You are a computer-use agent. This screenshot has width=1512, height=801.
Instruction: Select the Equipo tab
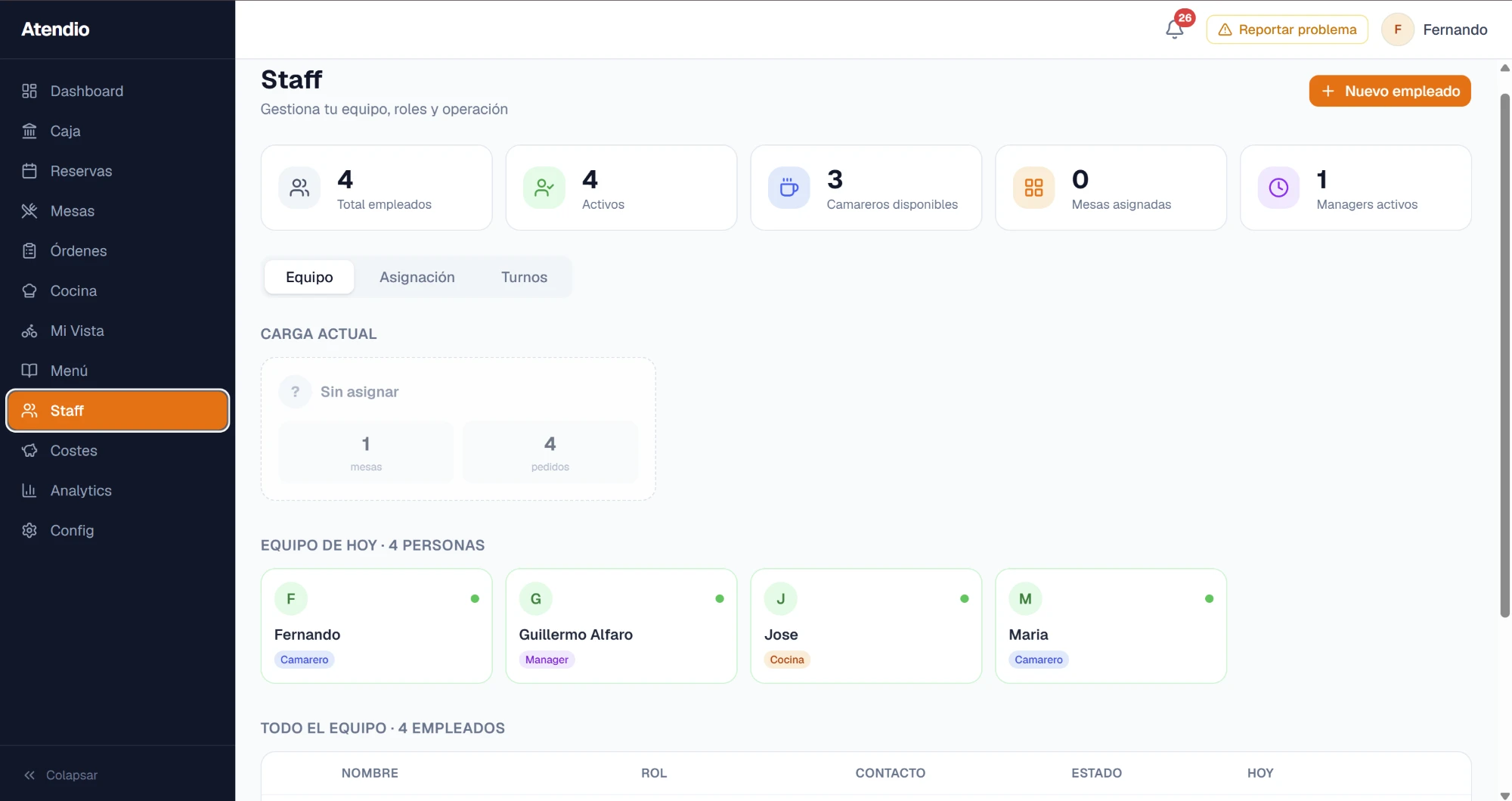click(309, 277)
